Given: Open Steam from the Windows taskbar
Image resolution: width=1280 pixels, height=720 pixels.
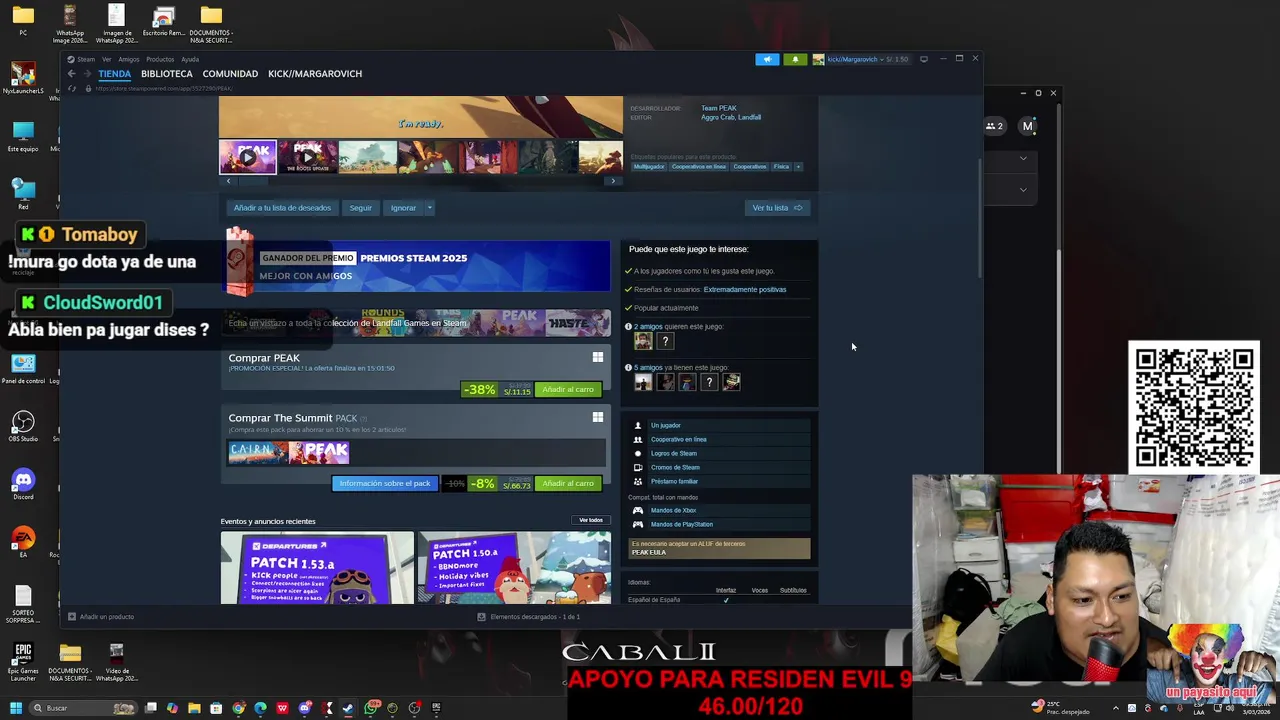Looking at the screenshot, I should click(x=348, y=708).
